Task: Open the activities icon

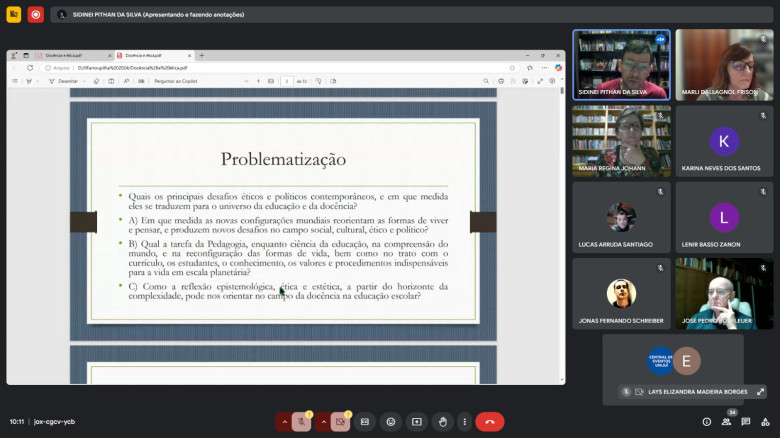Action: click(x=766, y=422)
